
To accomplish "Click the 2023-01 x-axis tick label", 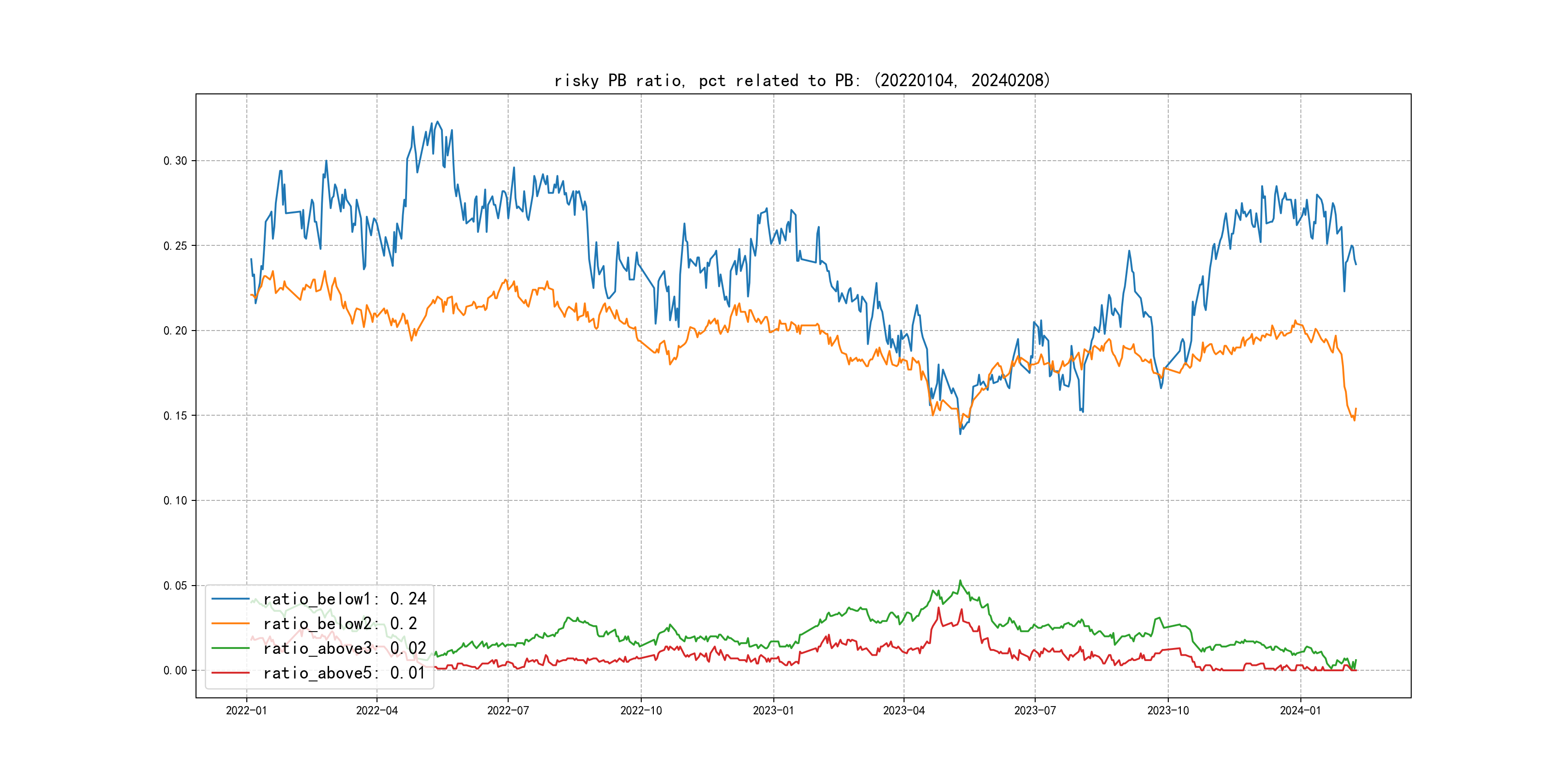I will pyautogui.click(x=773, y=710).
